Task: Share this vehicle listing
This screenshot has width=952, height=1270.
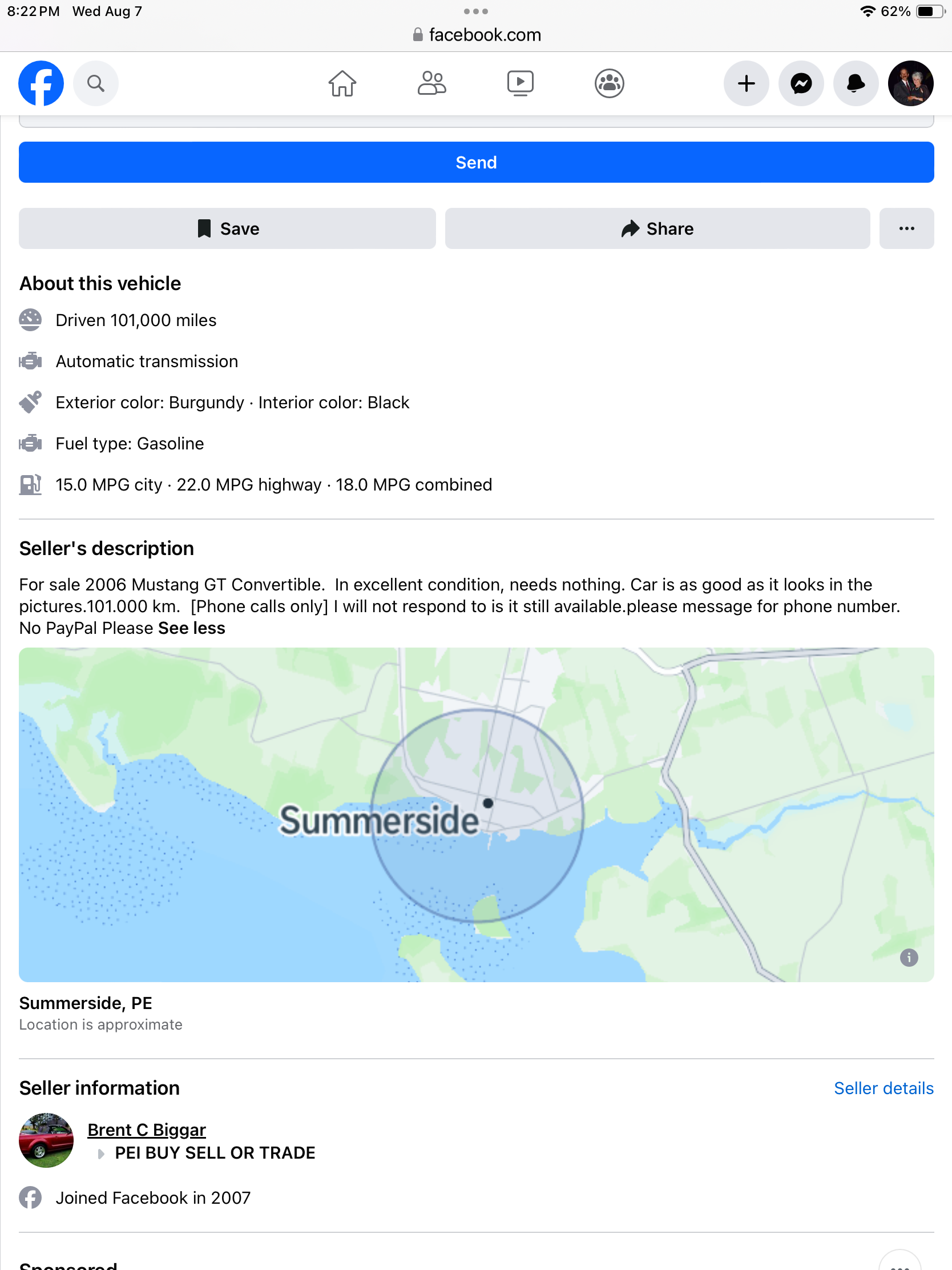Action: click(657, 228)
